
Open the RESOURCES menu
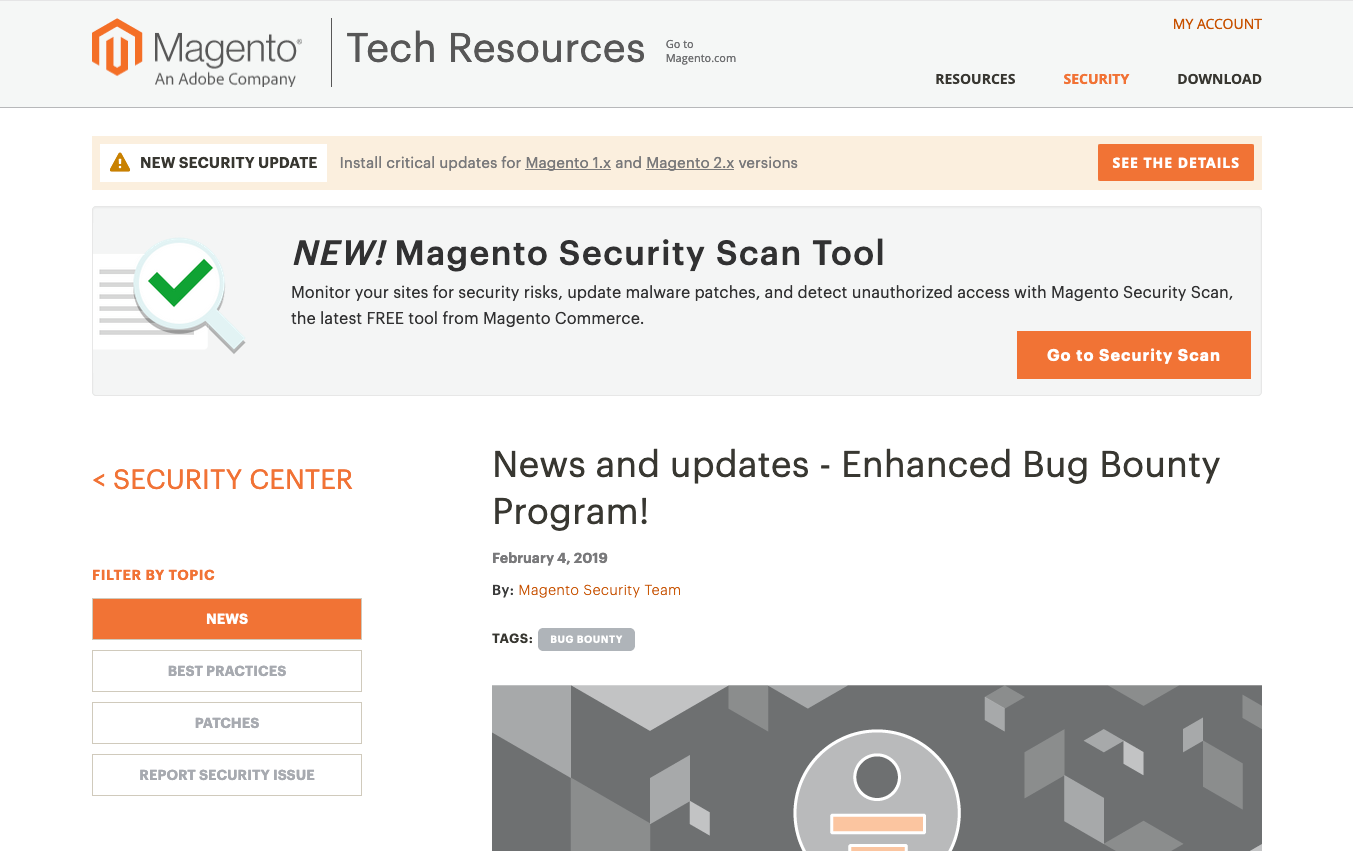click(975, 79)
